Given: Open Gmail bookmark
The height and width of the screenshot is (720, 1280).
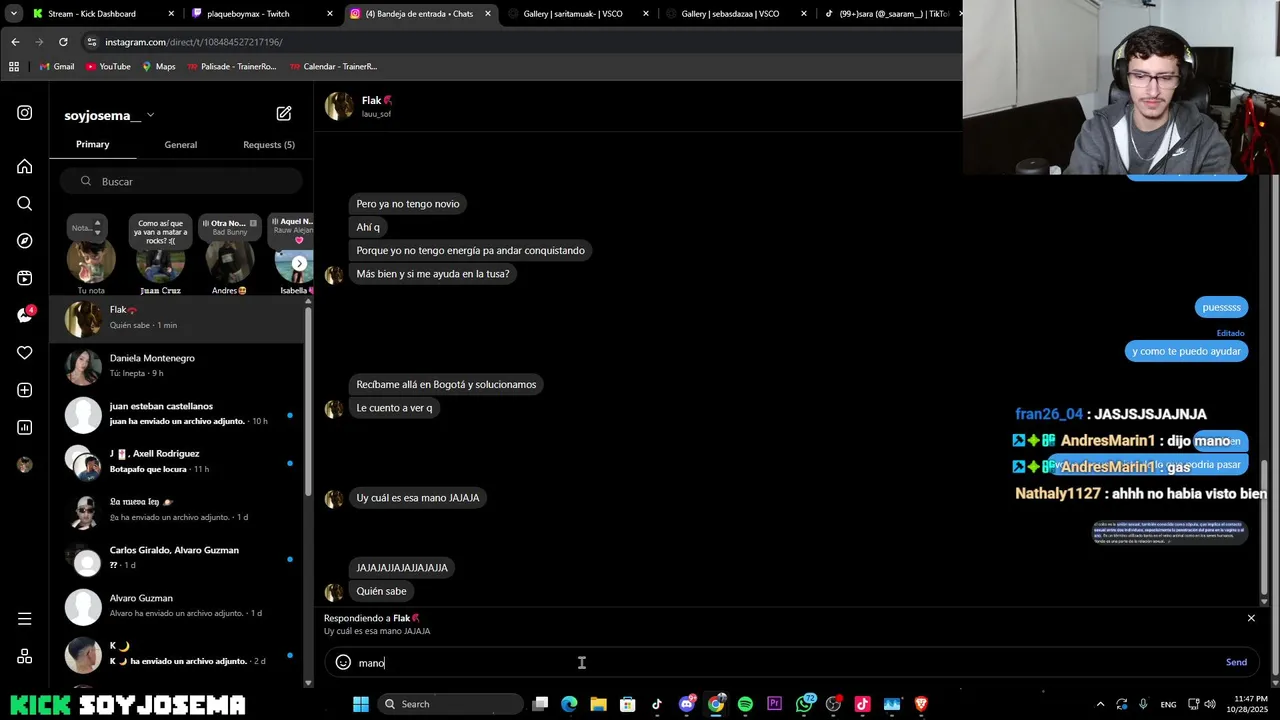Looking at the screenshot, I should (x=57, y=66).
